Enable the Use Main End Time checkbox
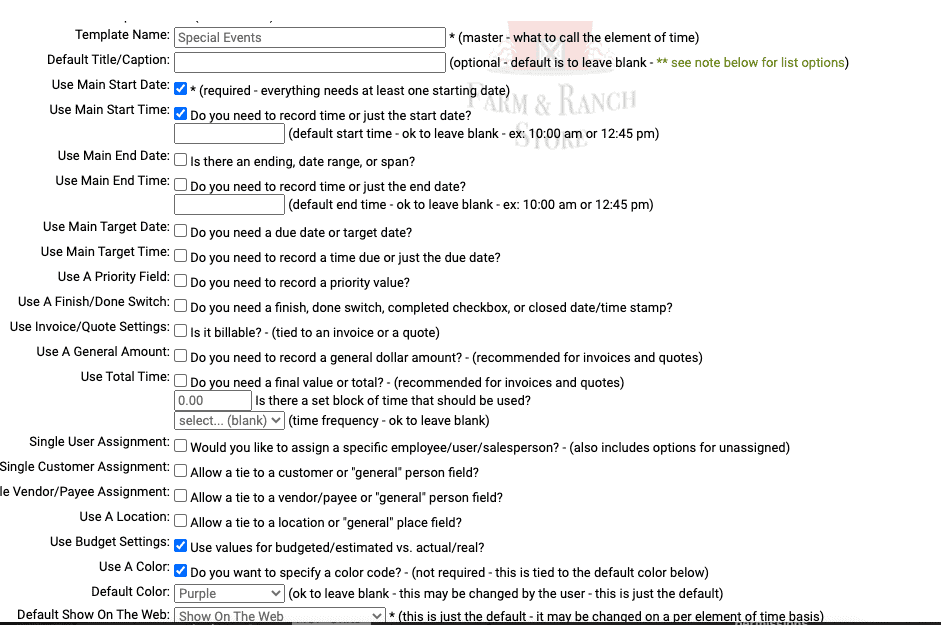This screenshot has height=625, width=941. 181,185
